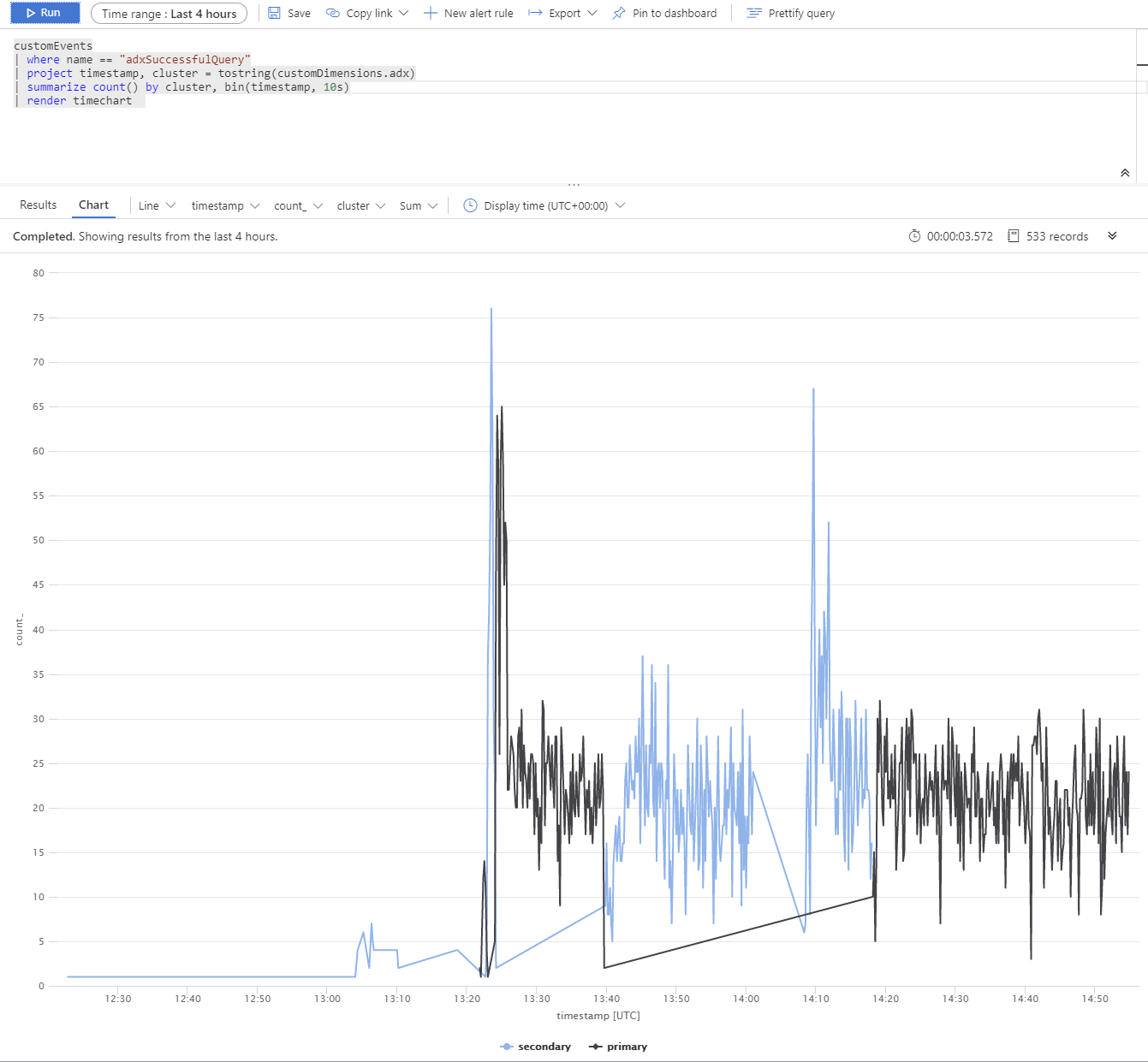The image size is (1148, 1062).
Task: Click the Export label in toolbar
Action: tap(565, 14)
